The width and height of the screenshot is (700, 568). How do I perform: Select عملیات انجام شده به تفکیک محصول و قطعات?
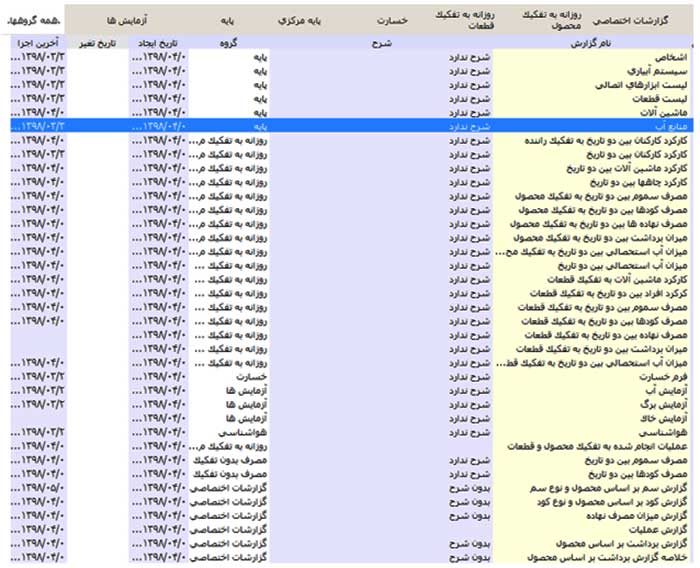pos(597,446)
